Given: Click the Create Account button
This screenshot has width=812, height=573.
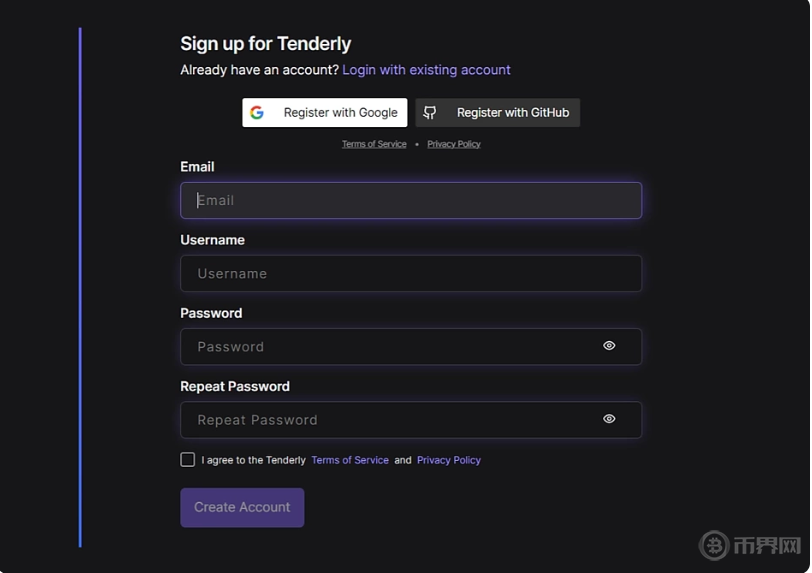Looking at the screenshot, I should 242,507.
